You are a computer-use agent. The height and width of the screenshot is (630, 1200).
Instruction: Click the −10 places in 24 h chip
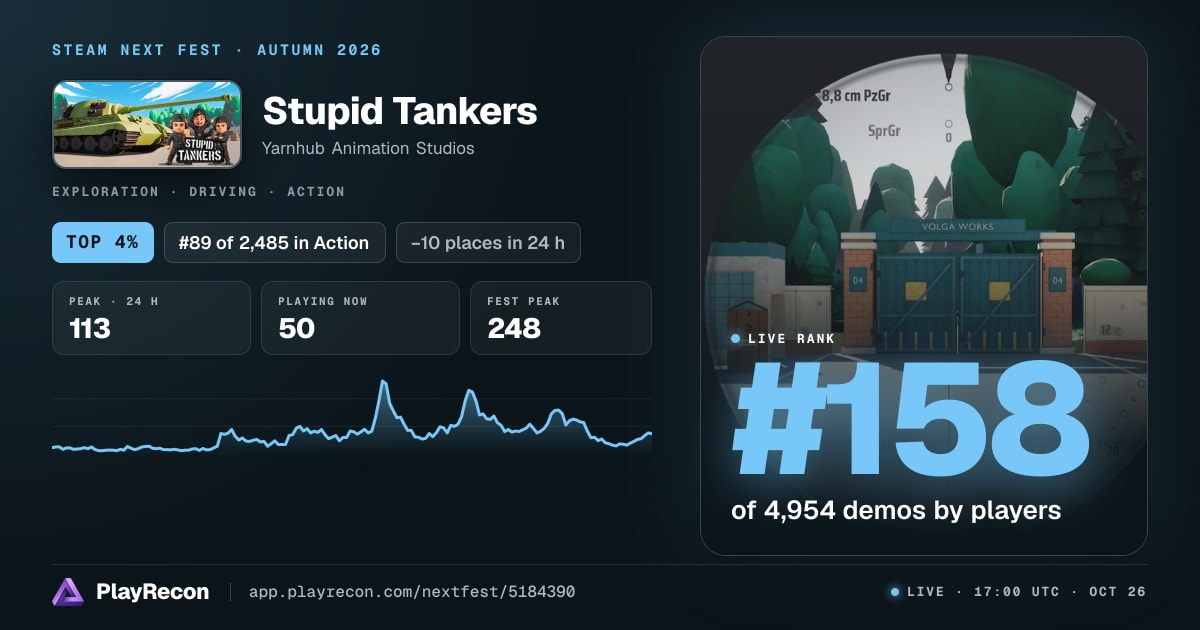[488, 243]
